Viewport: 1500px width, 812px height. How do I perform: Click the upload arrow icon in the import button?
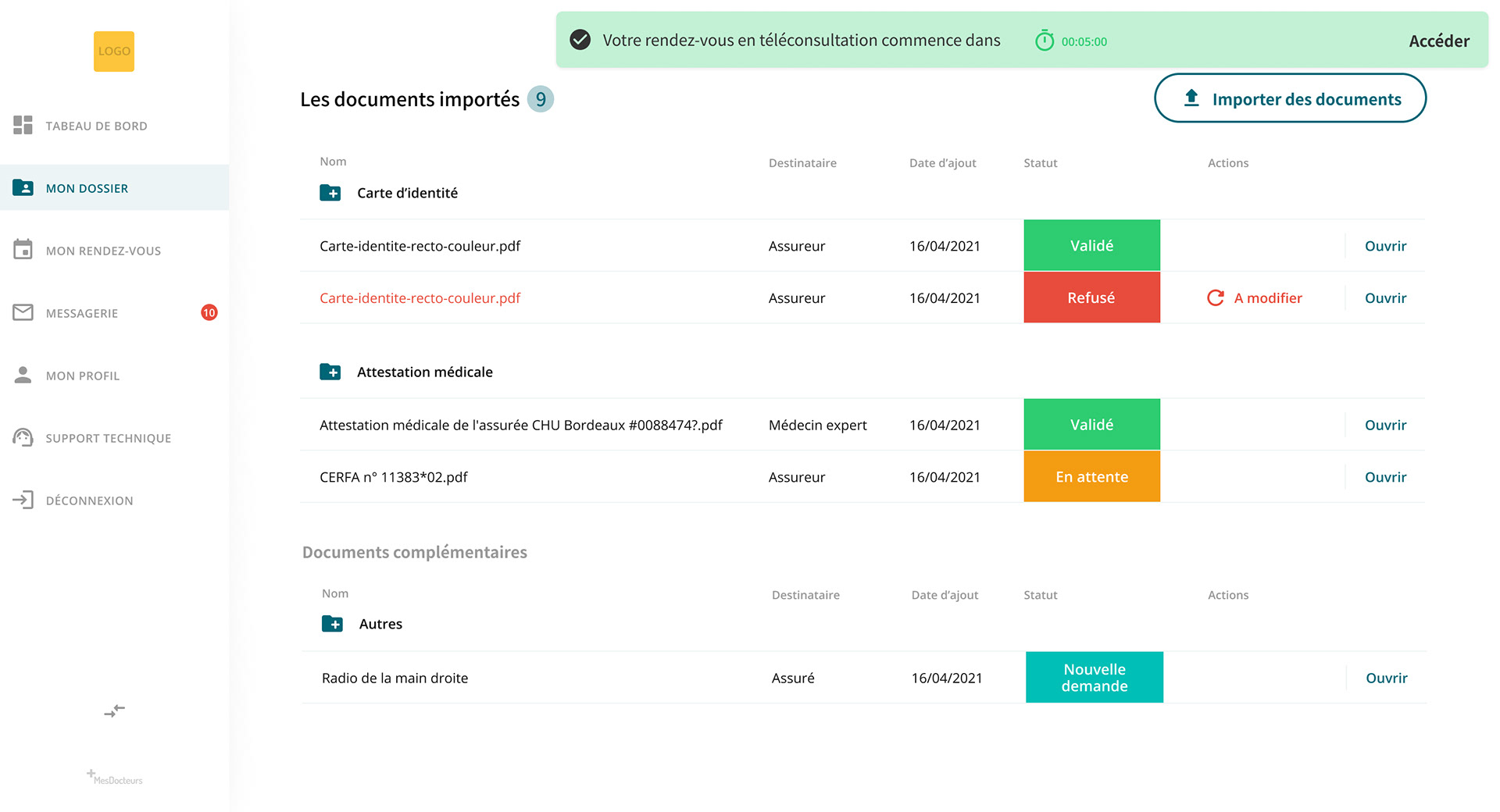[x=1191, y=98]
